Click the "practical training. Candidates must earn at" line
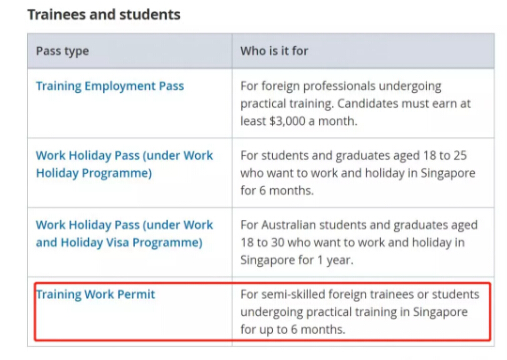Screen dimensions: 507x360 tap(356, 104)
